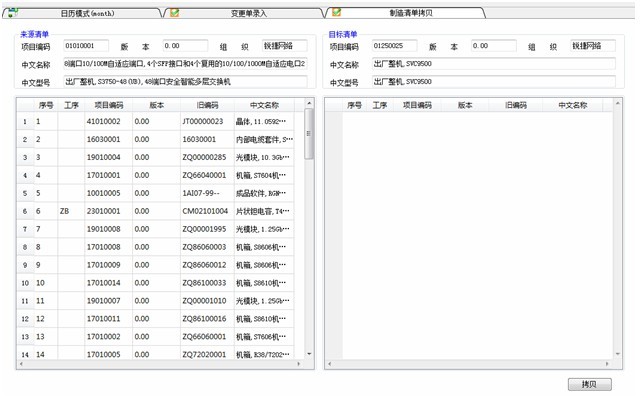Focus target 中文名称 field

coord(493,64)
